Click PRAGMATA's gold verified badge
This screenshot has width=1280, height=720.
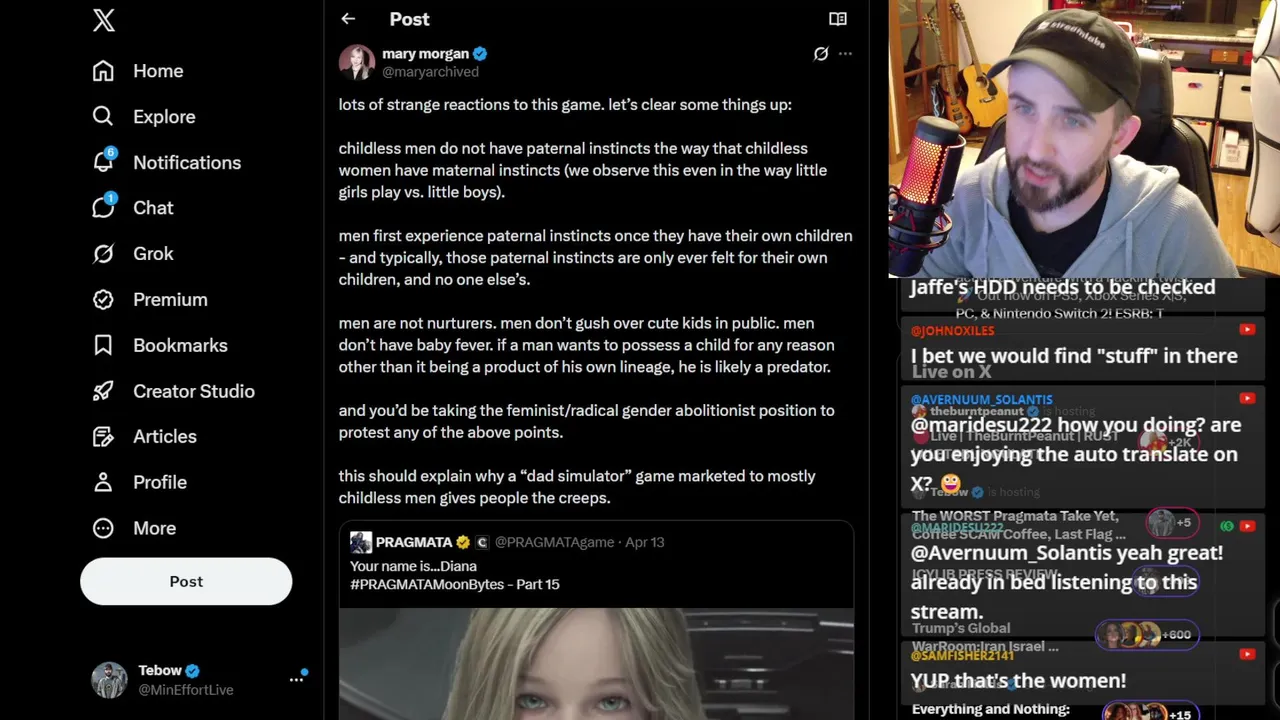point(463,542)
